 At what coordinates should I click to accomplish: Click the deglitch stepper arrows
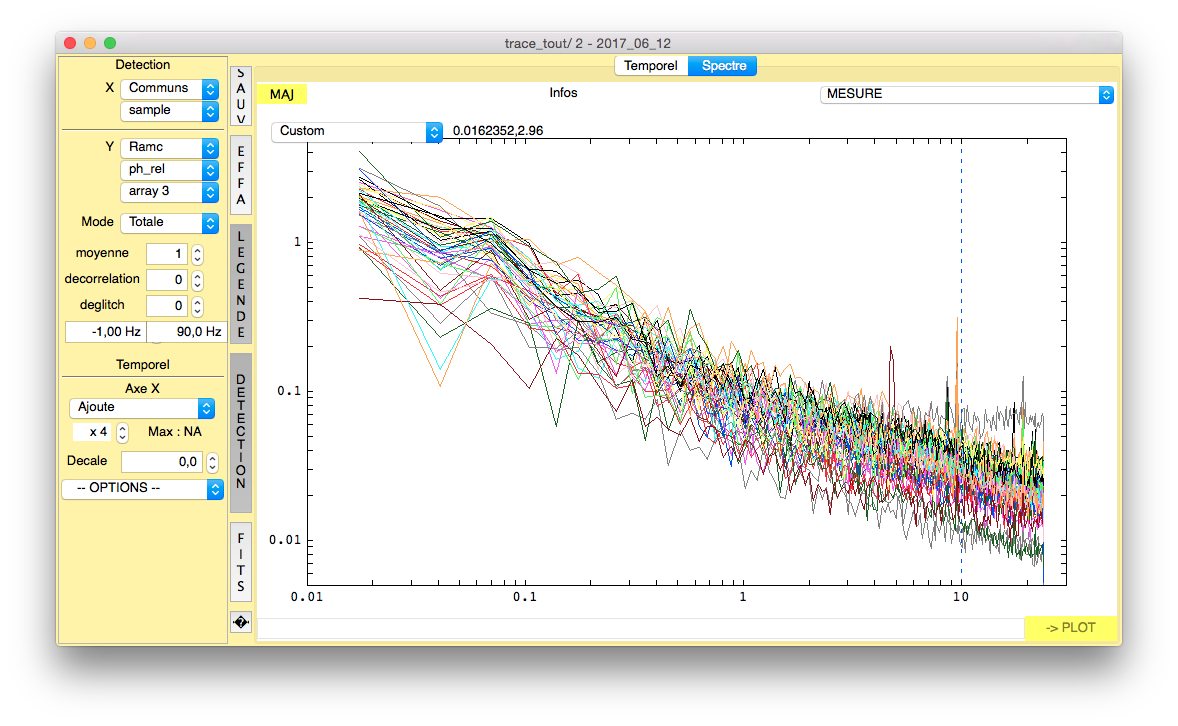tap(197, 306)
